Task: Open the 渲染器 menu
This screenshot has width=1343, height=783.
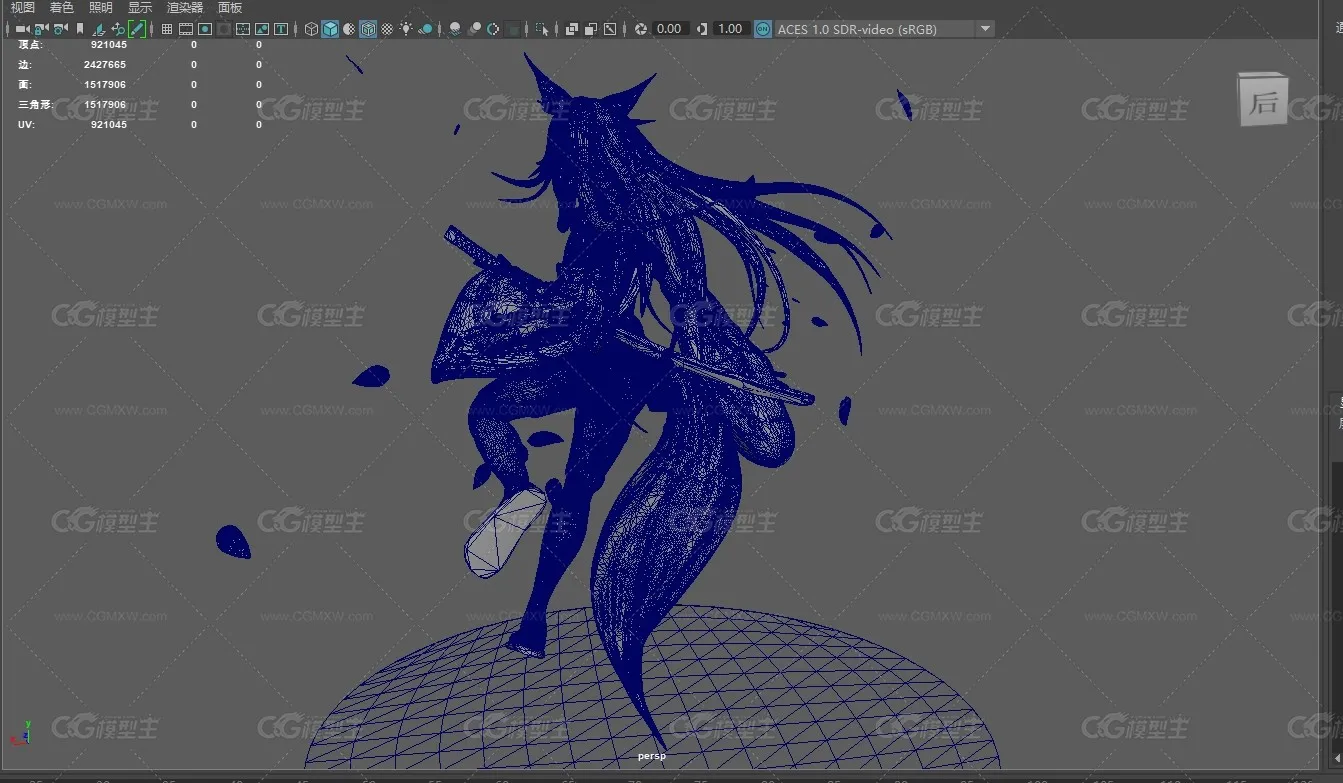Action: tap(184, 7)
